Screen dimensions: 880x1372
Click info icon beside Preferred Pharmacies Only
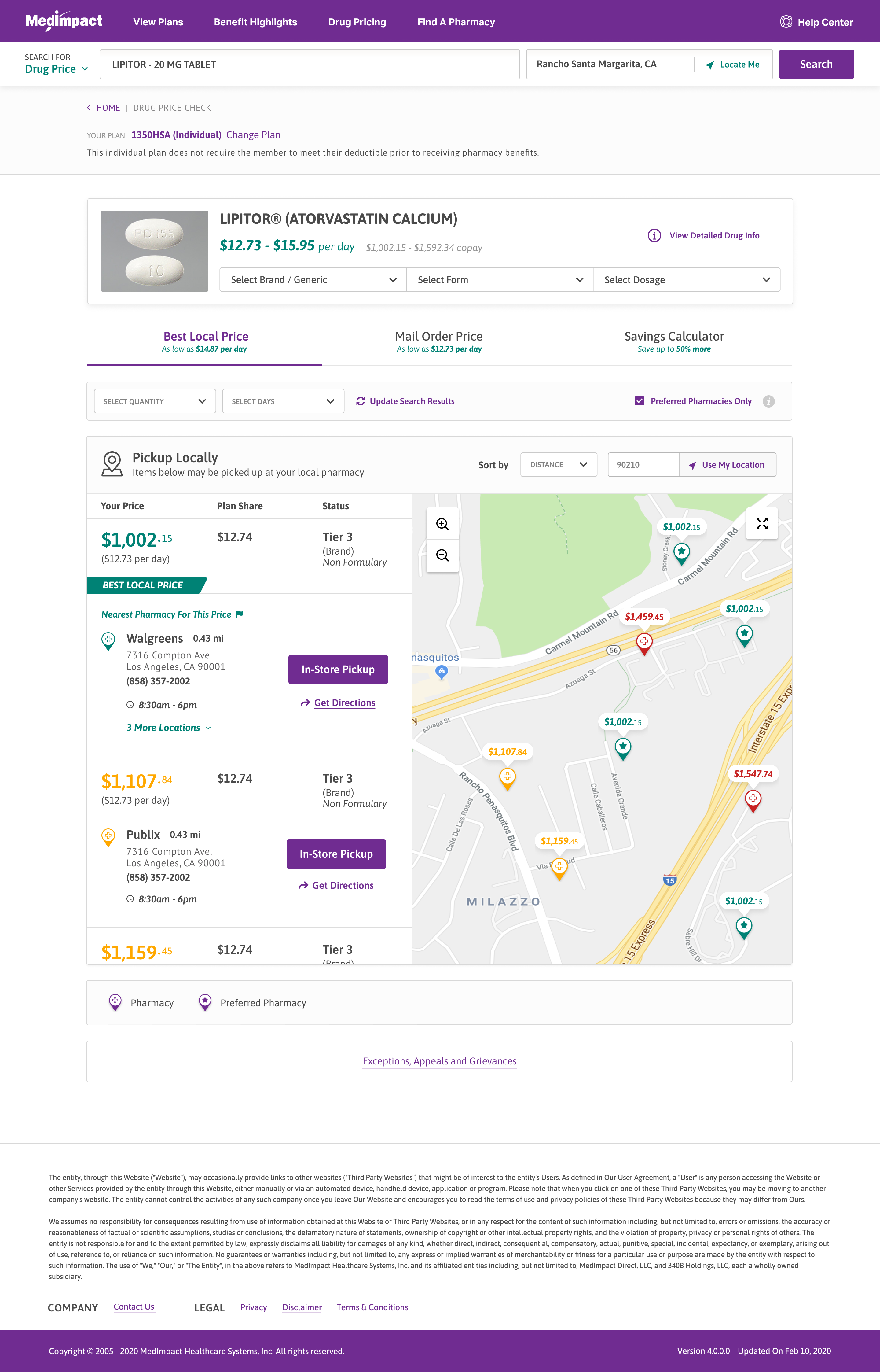click(768, 401)
